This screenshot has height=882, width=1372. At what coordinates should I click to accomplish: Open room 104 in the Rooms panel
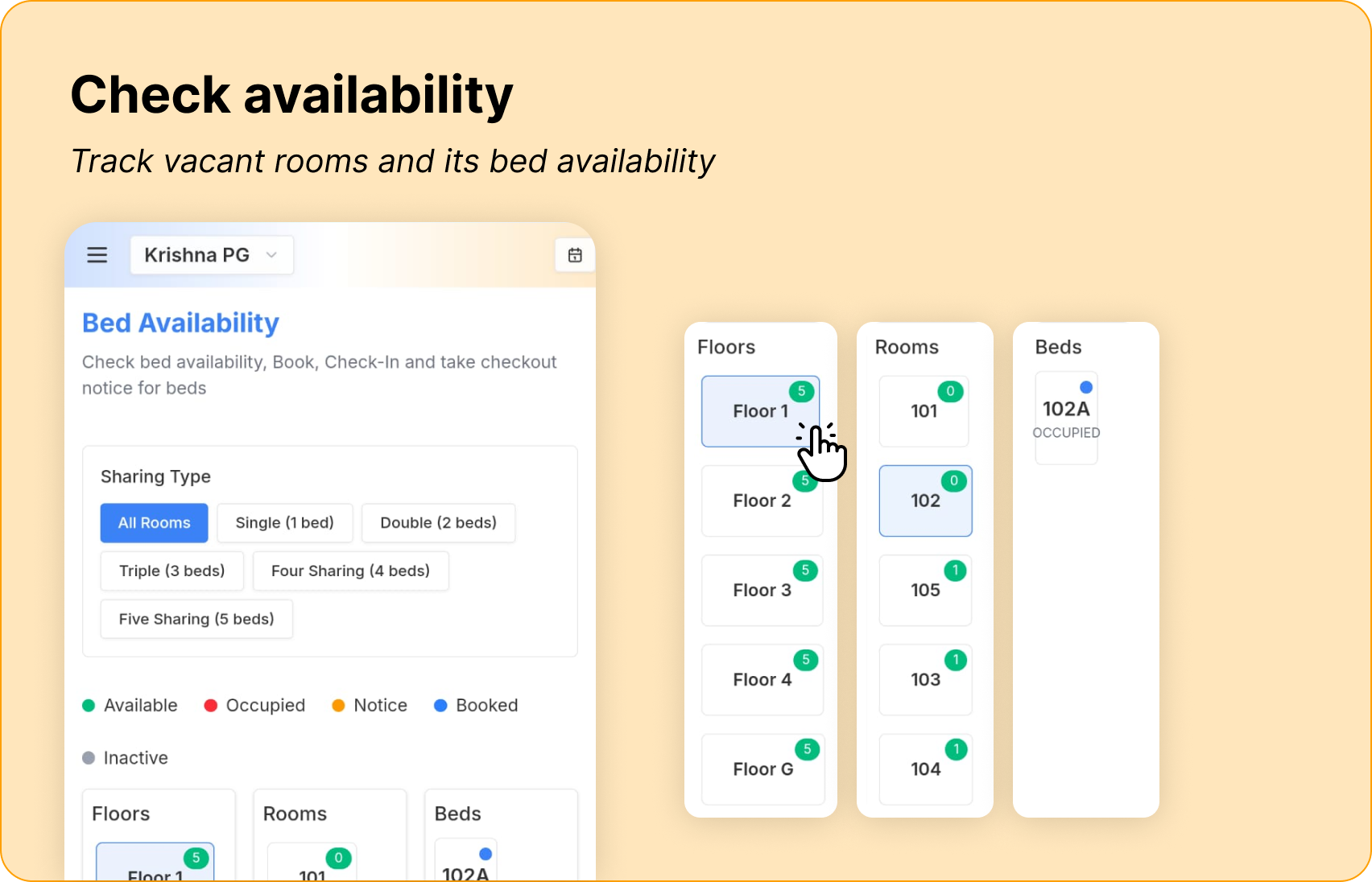point(925,769)
